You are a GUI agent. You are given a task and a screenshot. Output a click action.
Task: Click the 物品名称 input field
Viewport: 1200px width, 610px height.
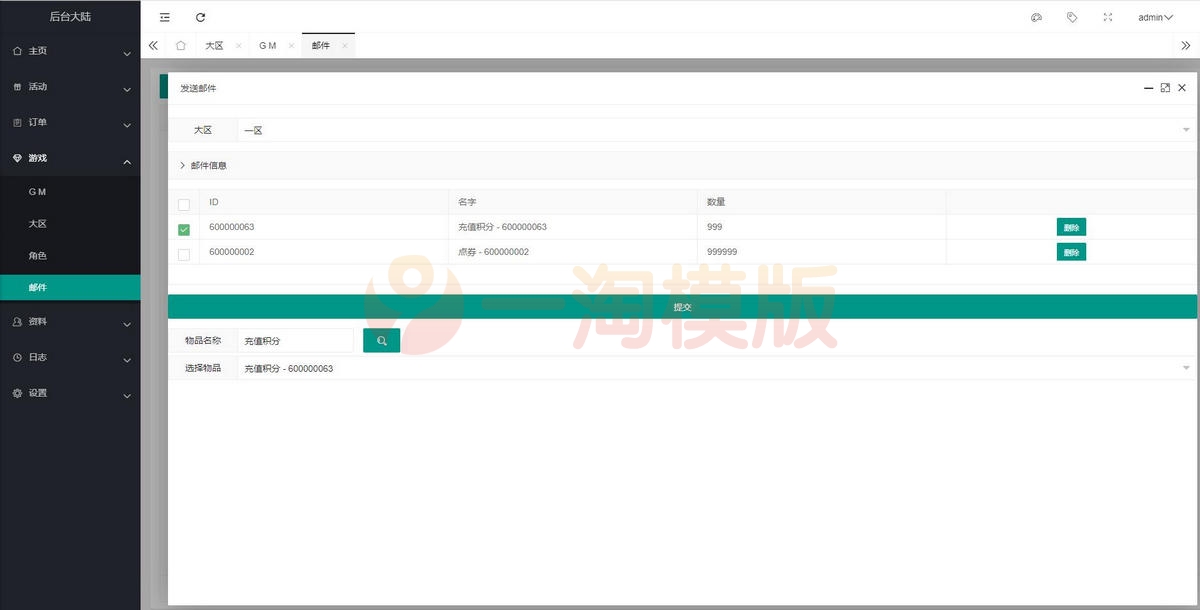tap(295, 341)
